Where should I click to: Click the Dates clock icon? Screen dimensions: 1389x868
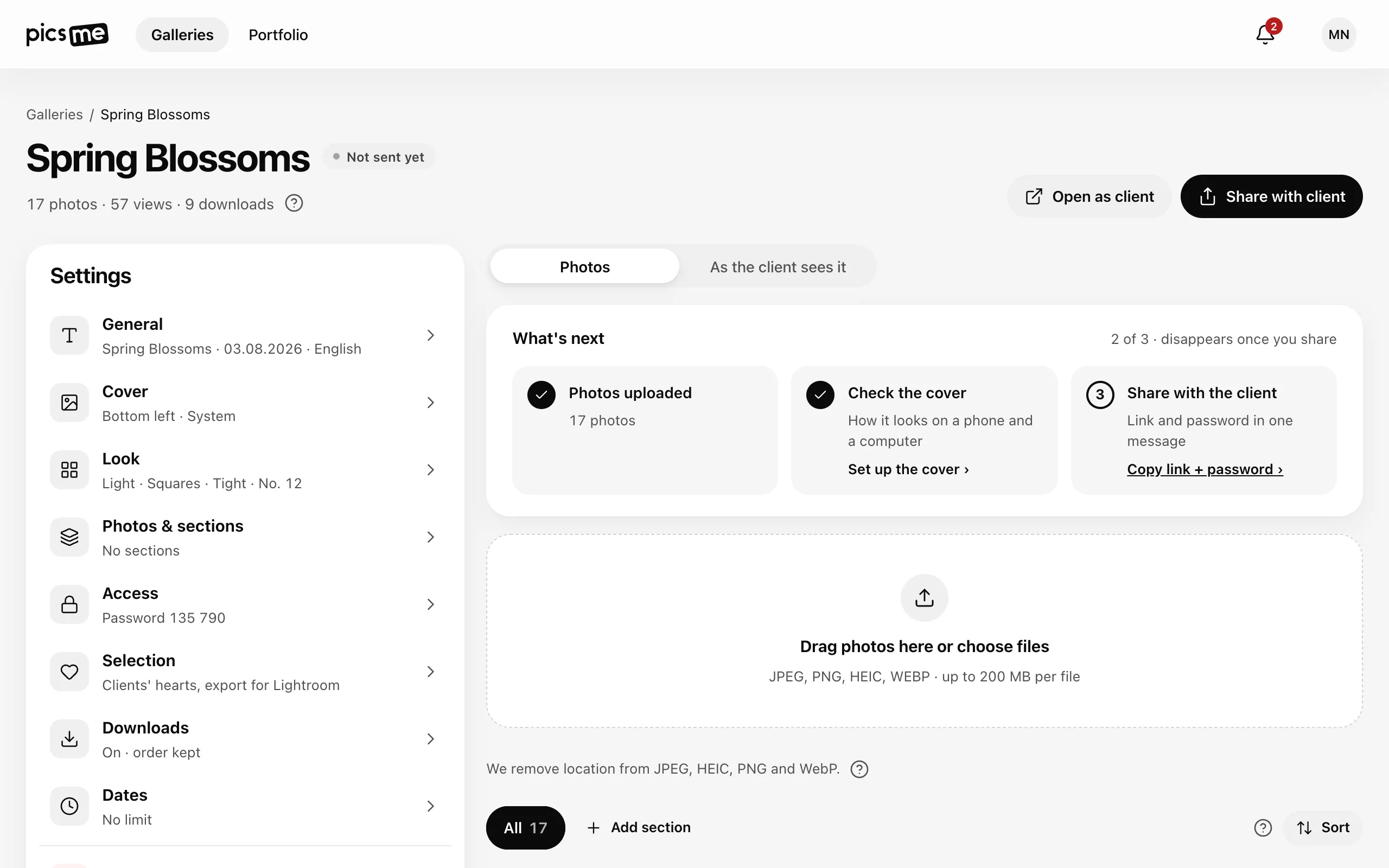(69, 806)
